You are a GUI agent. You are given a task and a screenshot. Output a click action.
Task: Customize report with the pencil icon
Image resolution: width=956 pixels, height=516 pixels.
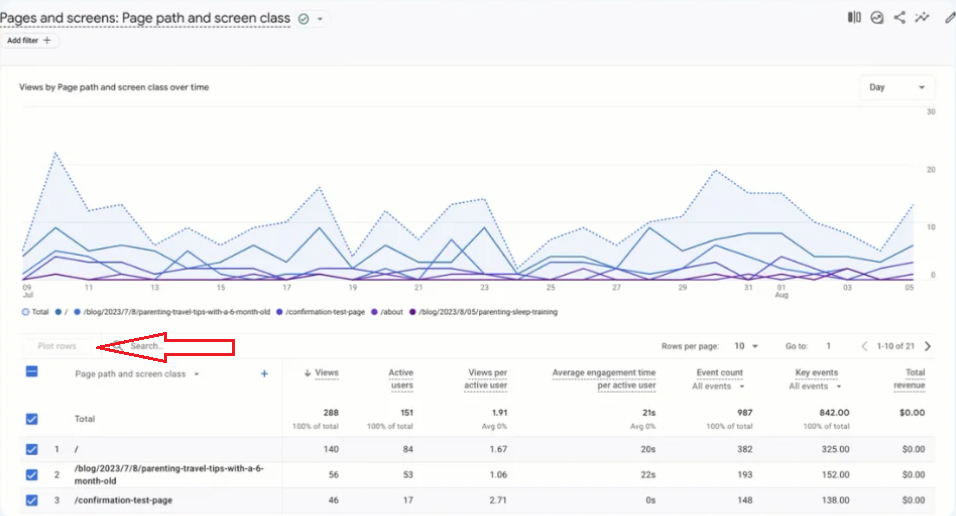point(949,18)
